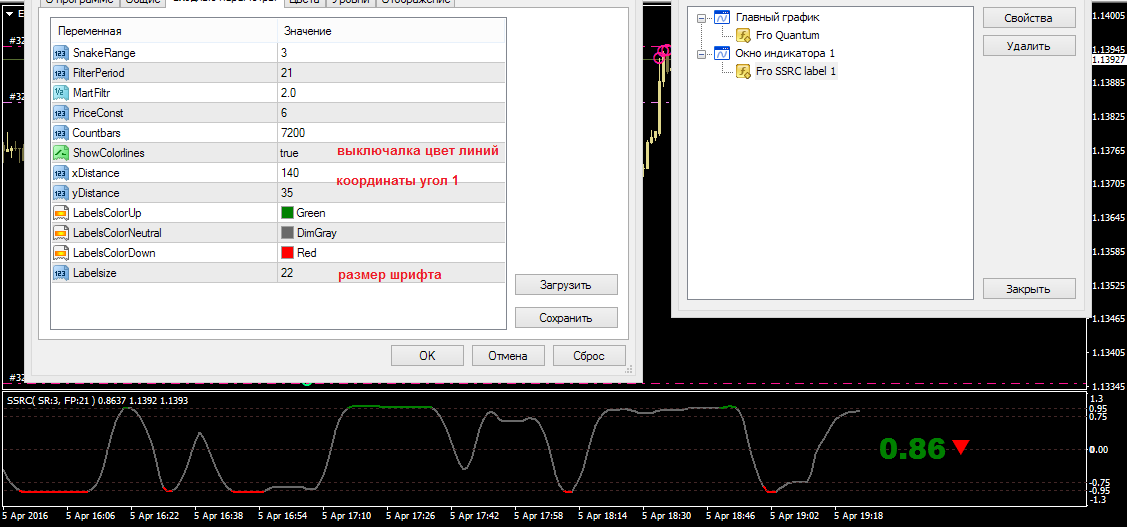Click the chart icon beside Главный график
This screenshot has height=527, width=1127.
pos(722,17)
